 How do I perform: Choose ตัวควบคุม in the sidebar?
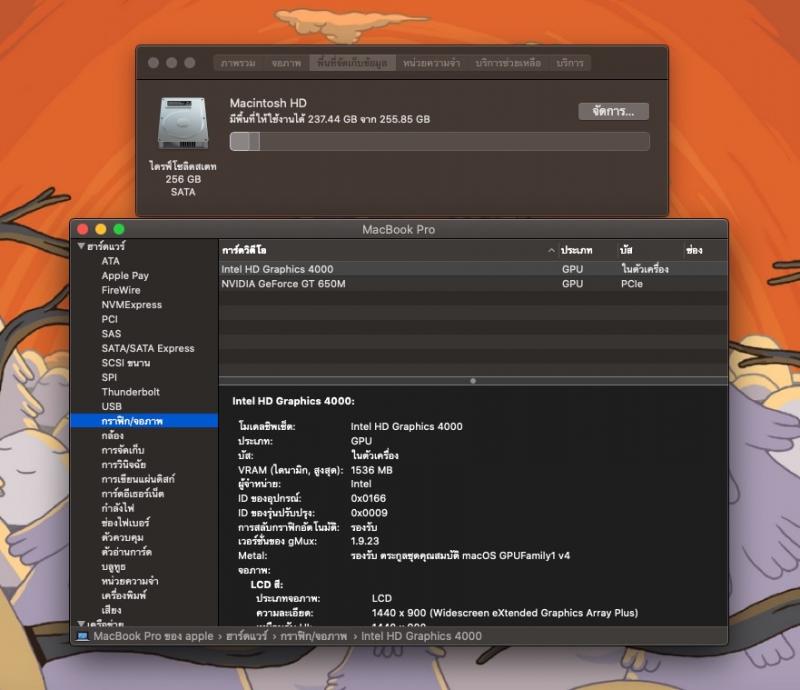(x=122, y=537)
